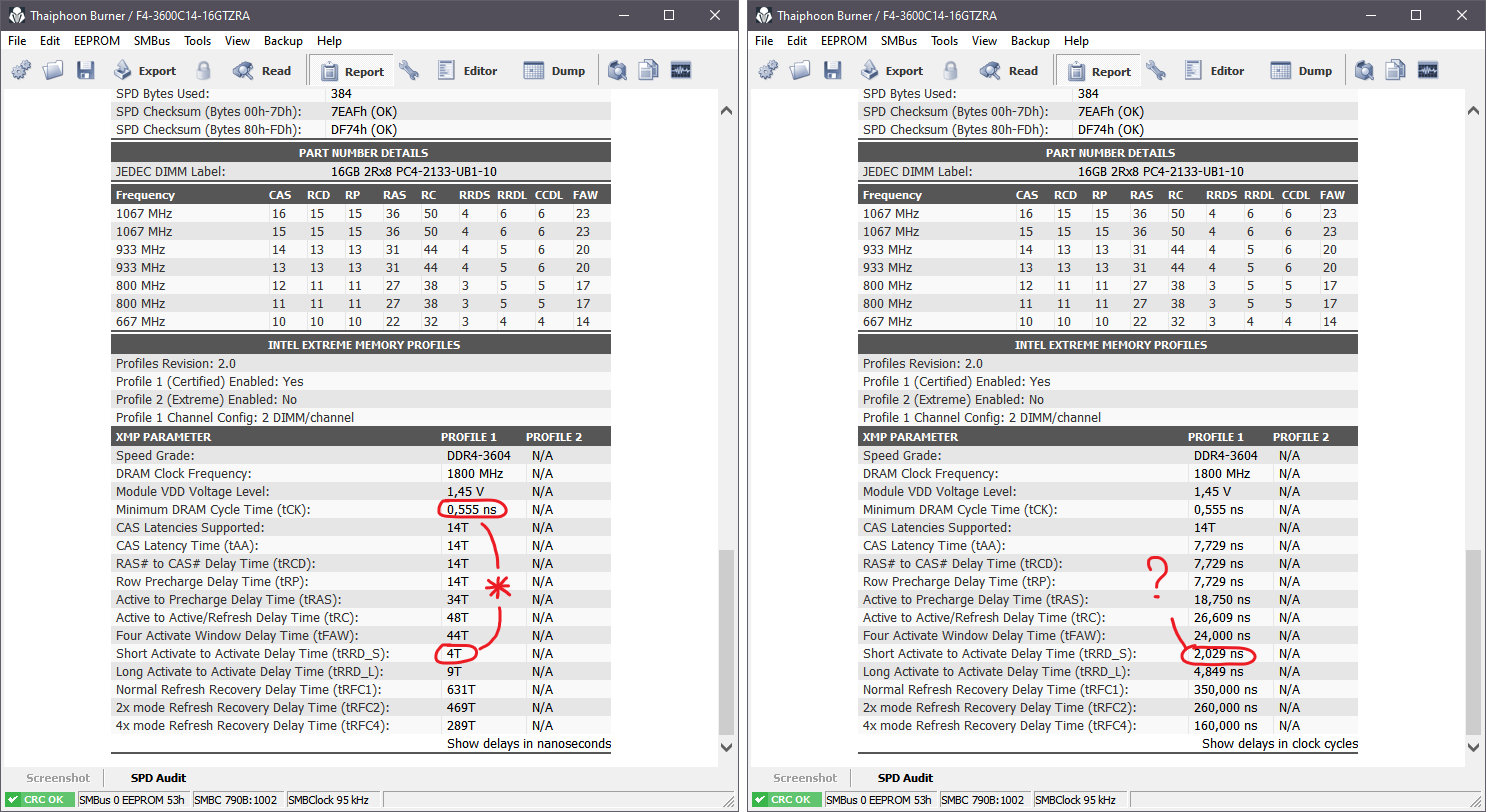Screen dimensions: 1486x812
Task: Switch to Screenshot tab in left window
Action: (58, 778)
